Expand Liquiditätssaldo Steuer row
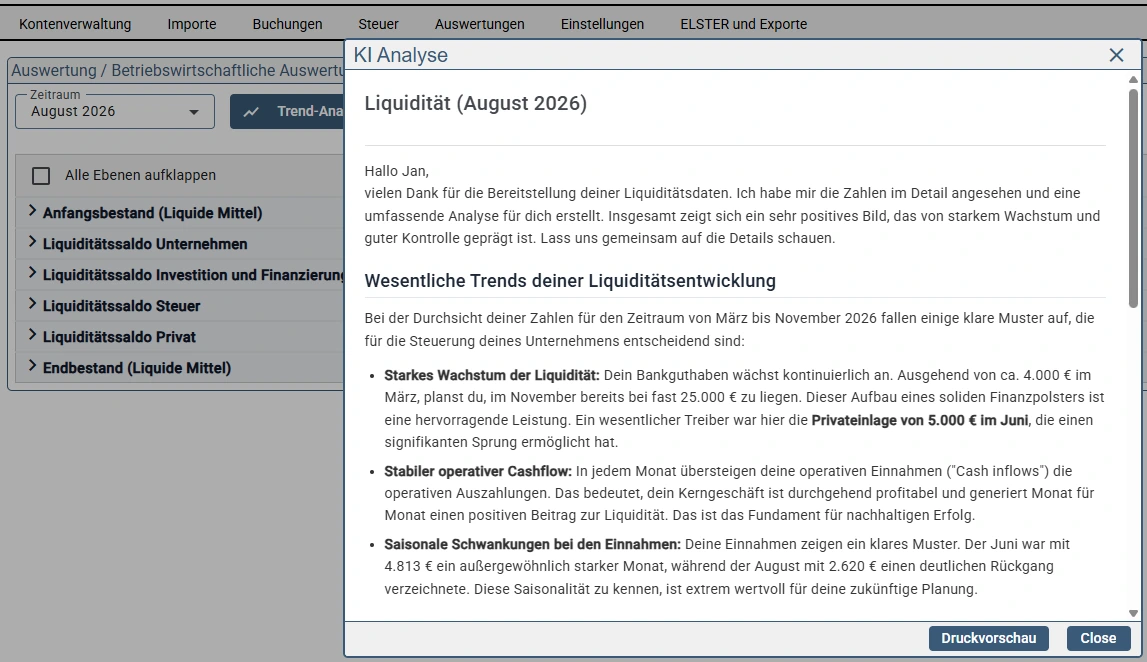Image resolution: width=1147 pixels, height=662 pixels. (x=32, y=304)
